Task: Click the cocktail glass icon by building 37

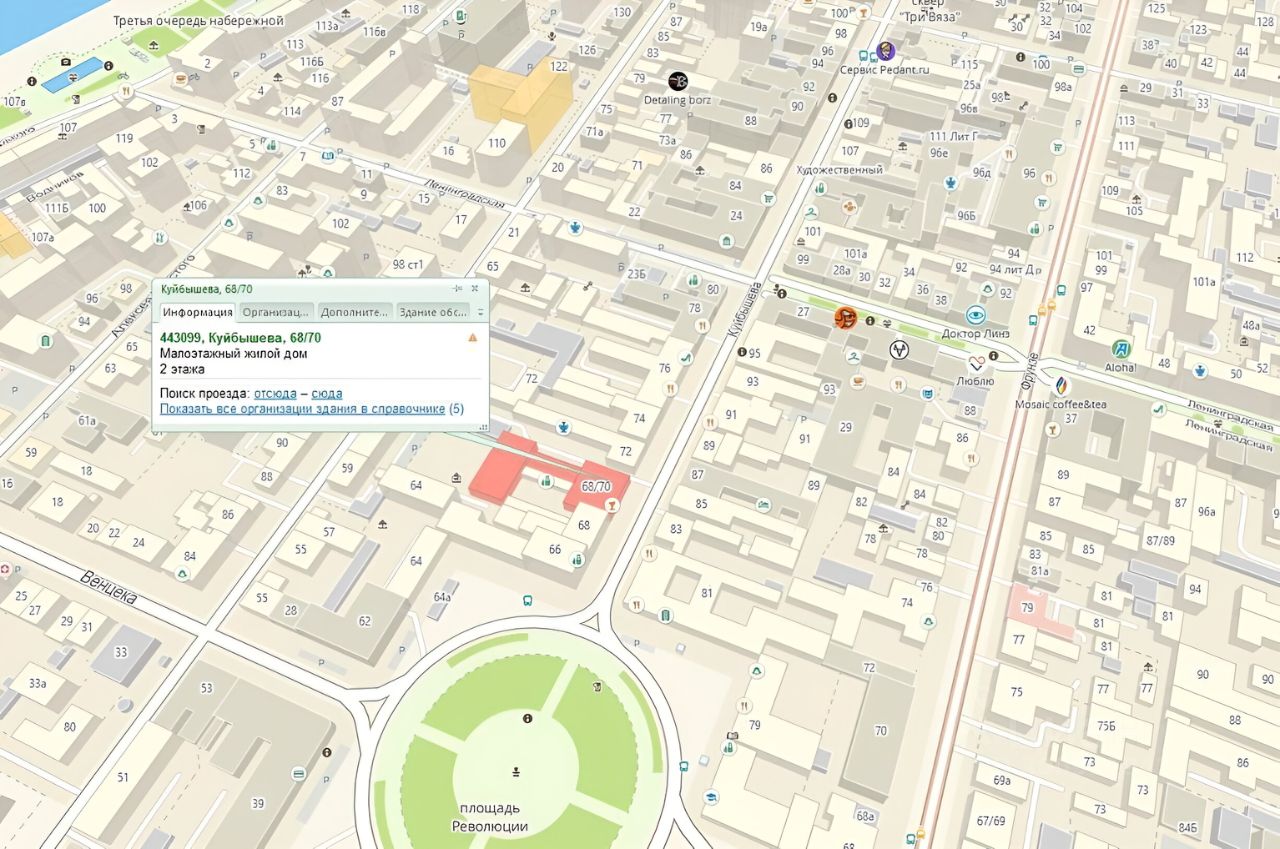Action: [1052, 430]
